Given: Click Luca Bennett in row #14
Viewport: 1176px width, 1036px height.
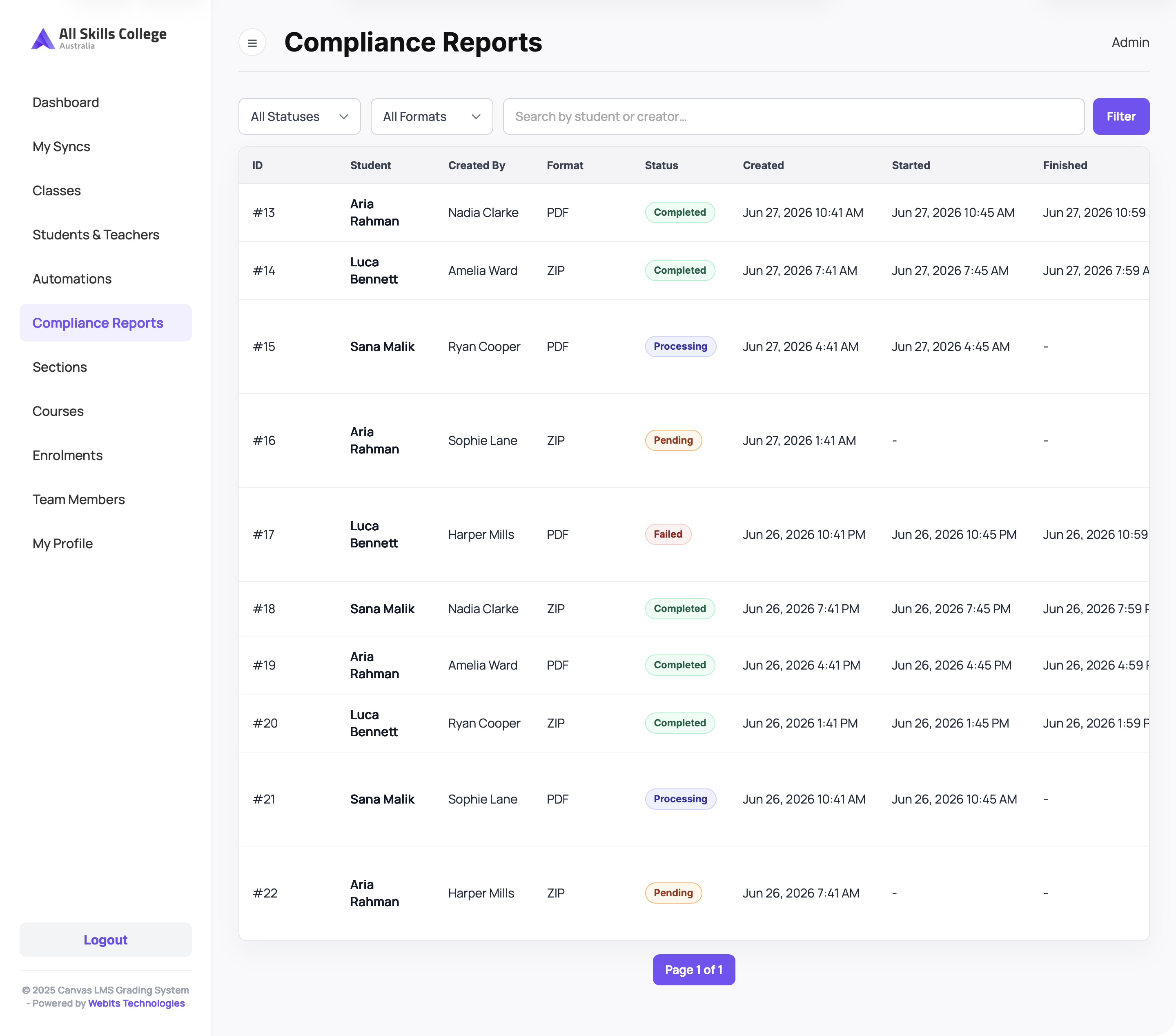Looking at the screenshot, I should 374,270.
